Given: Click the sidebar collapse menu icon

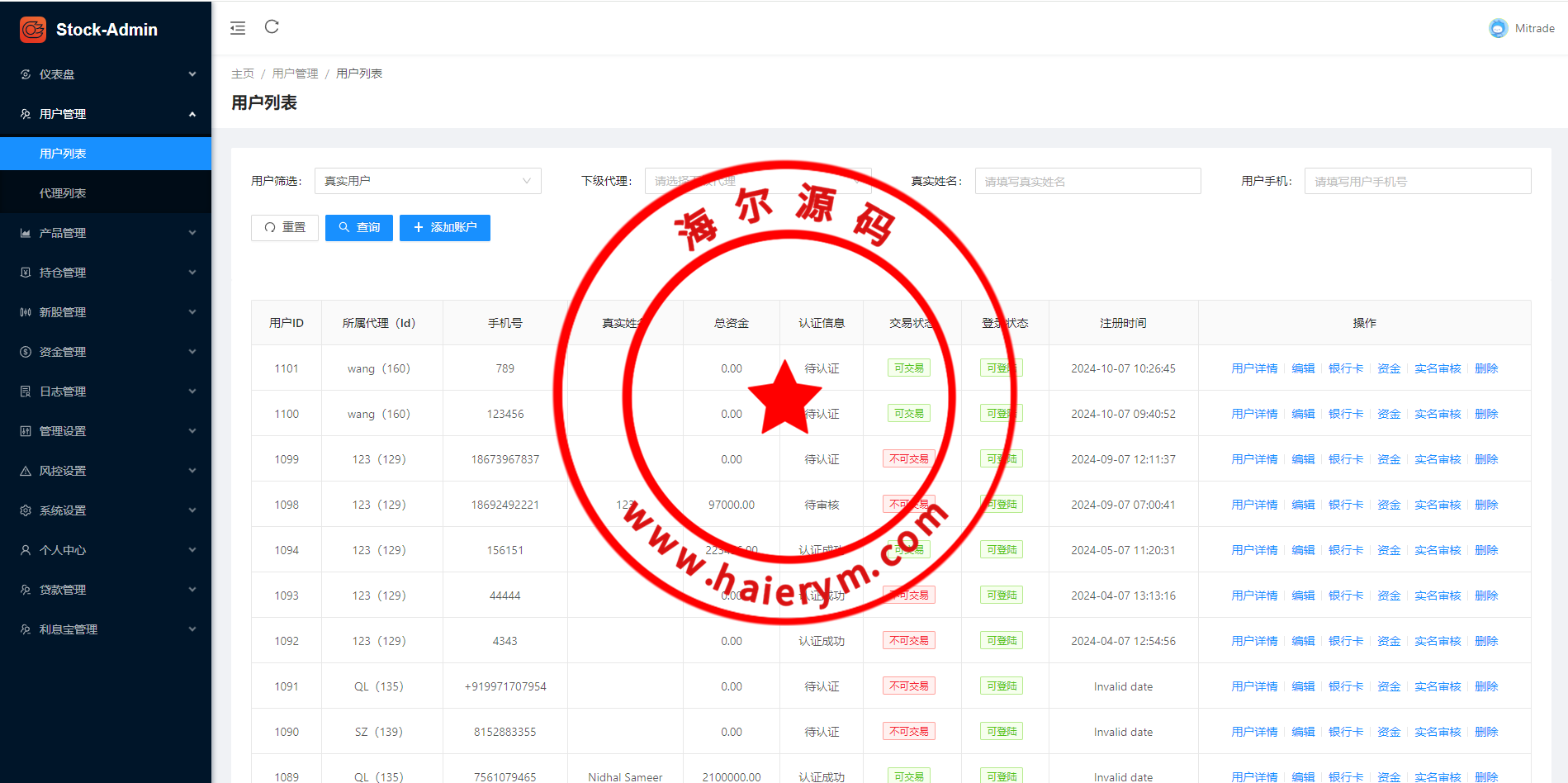Looking at the screenshot, I should point(238,28).
